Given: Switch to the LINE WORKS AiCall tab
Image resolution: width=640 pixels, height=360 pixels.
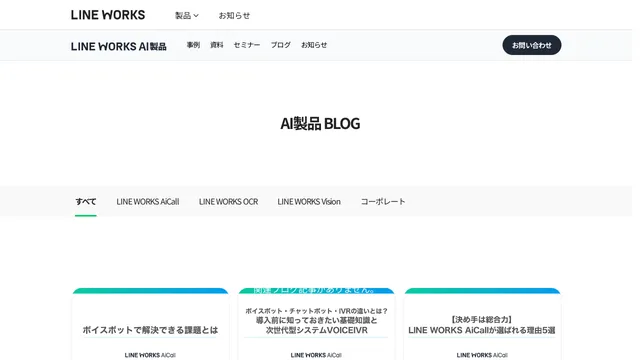Looking at the screenshot, I should [x=148, y=202].
